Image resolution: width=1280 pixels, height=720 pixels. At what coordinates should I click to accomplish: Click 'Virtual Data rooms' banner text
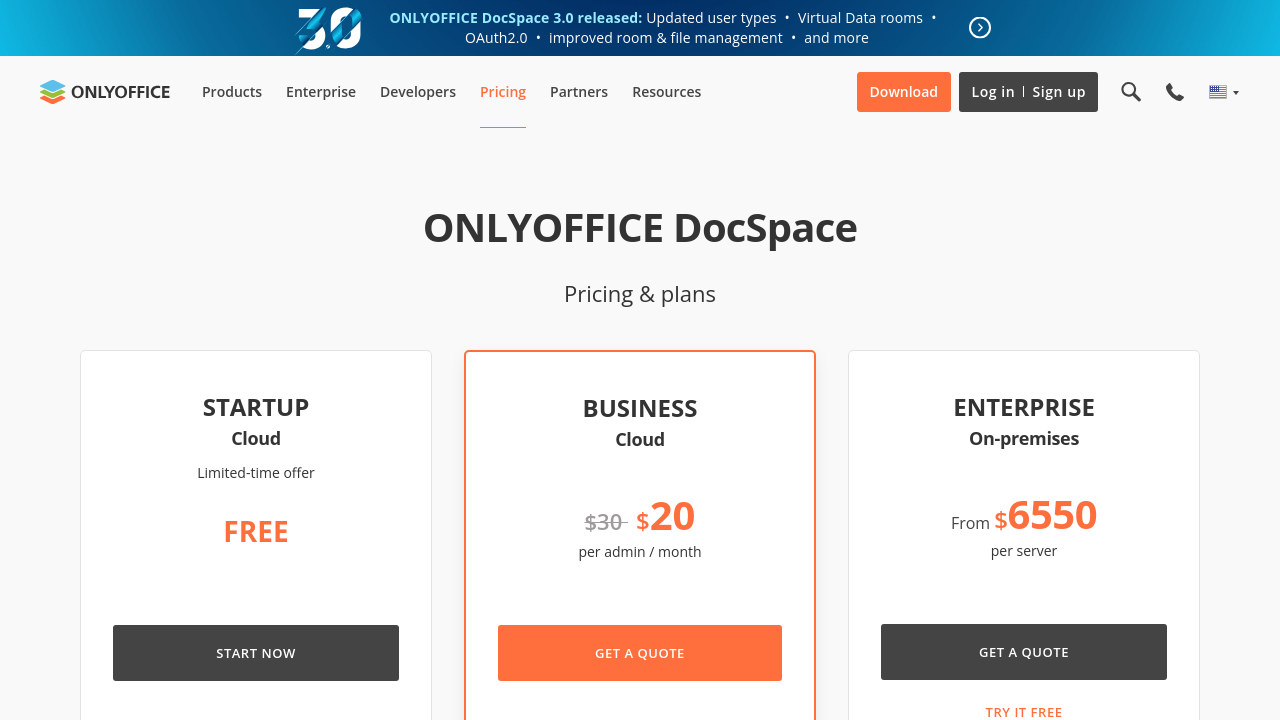pos(860,18)
